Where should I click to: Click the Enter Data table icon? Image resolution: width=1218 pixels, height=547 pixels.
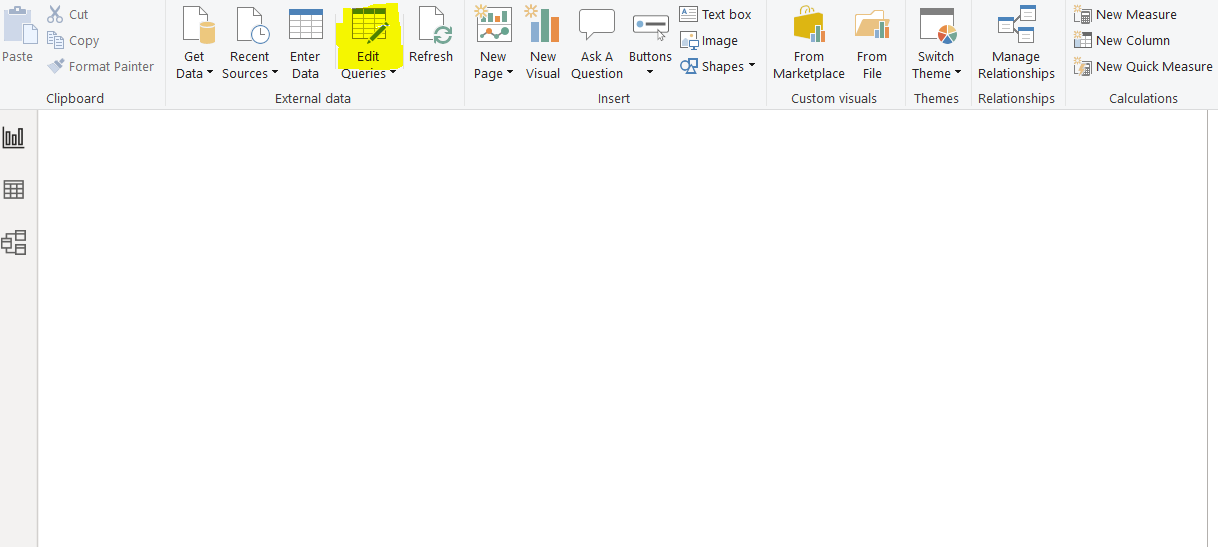[x=305, y=25]
